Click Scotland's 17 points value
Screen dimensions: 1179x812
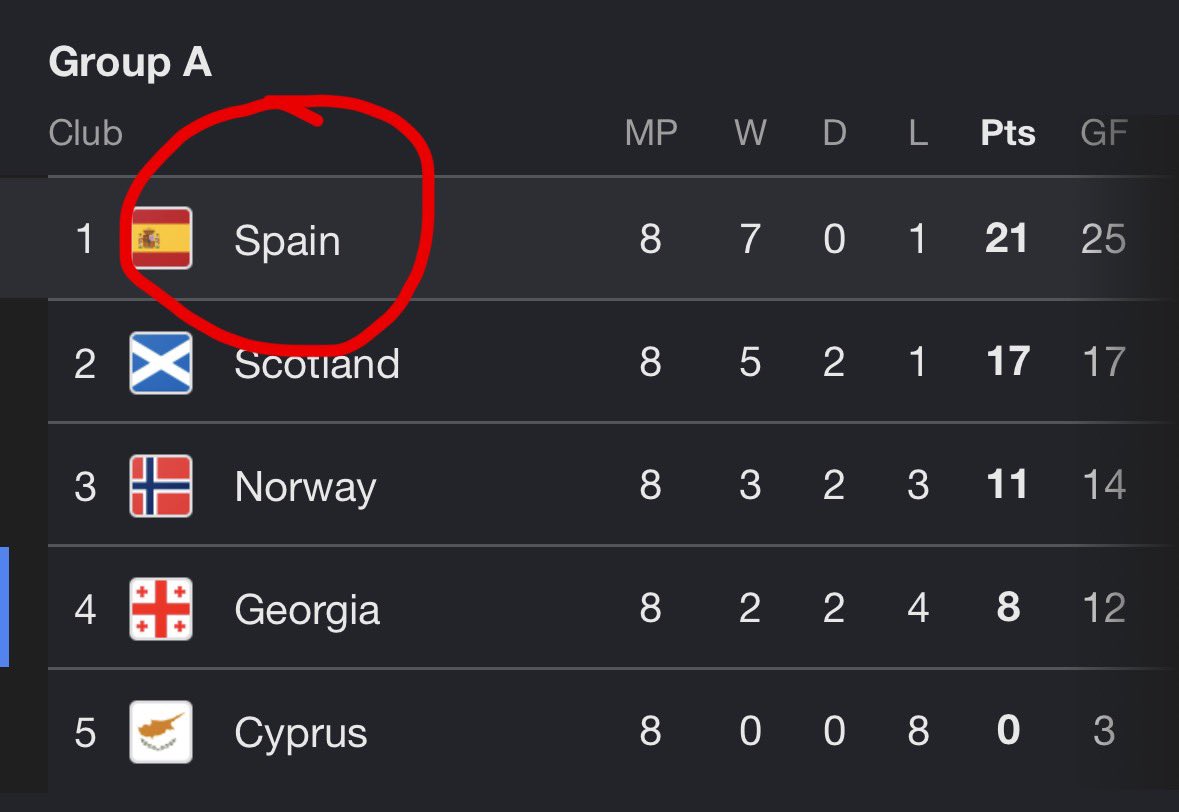click(x=1008, y=362)
